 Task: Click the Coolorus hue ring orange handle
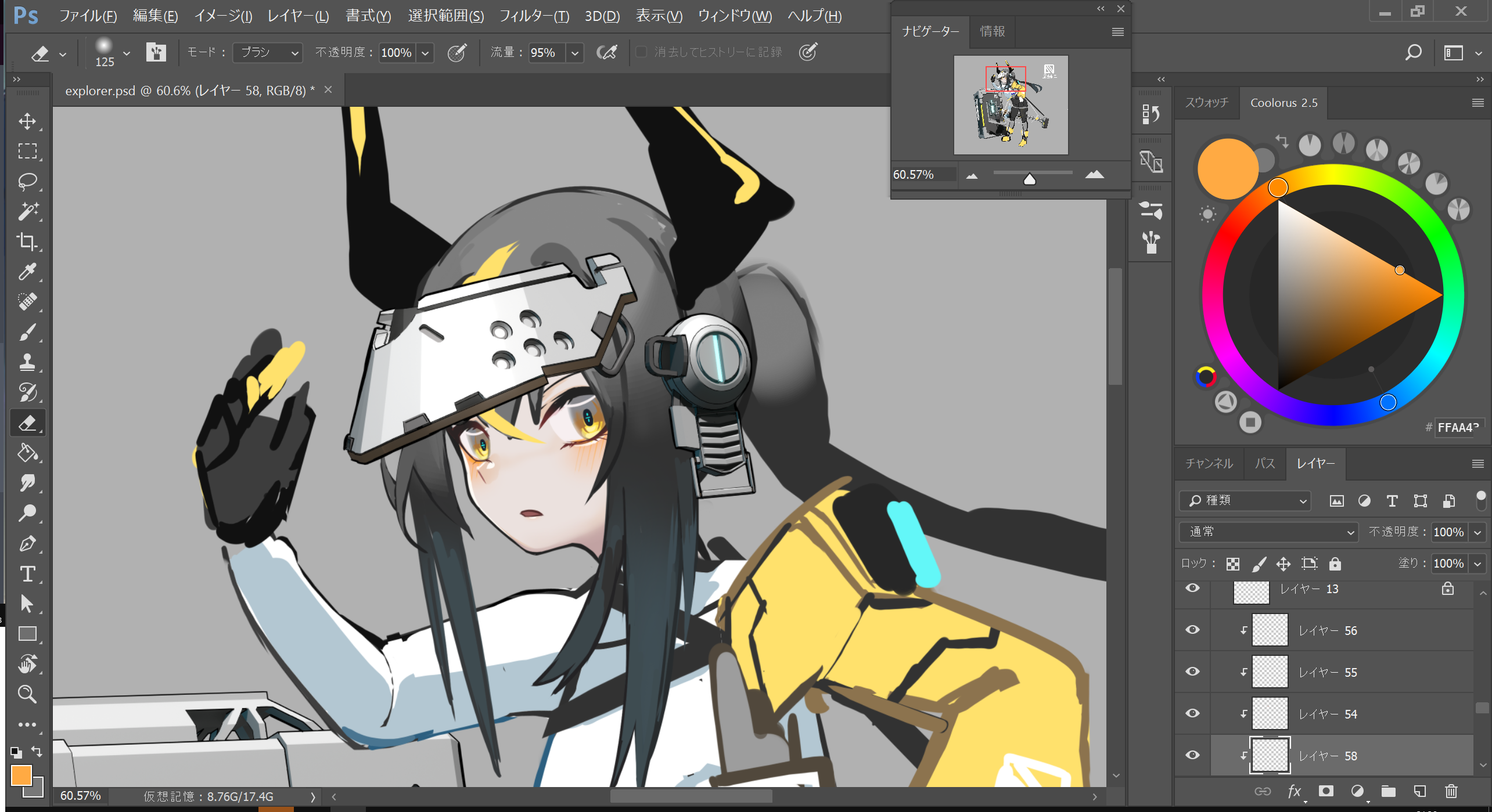[1278, 187]
